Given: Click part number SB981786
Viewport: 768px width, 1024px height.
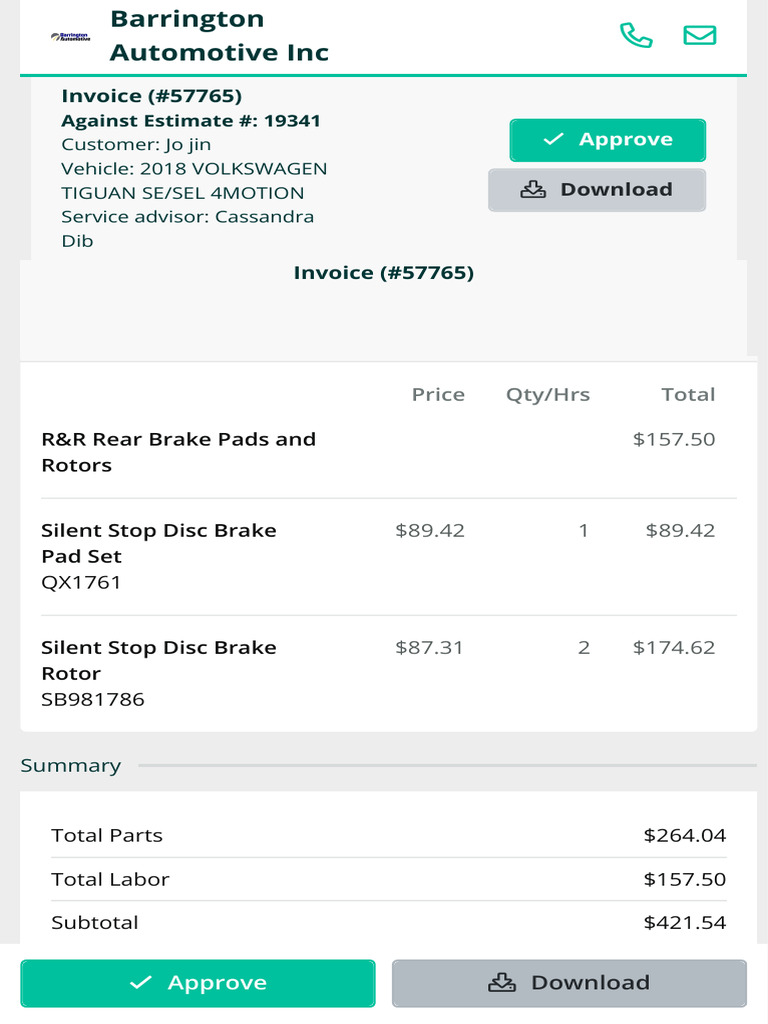Looking at the screenshot, I should 93,699.
